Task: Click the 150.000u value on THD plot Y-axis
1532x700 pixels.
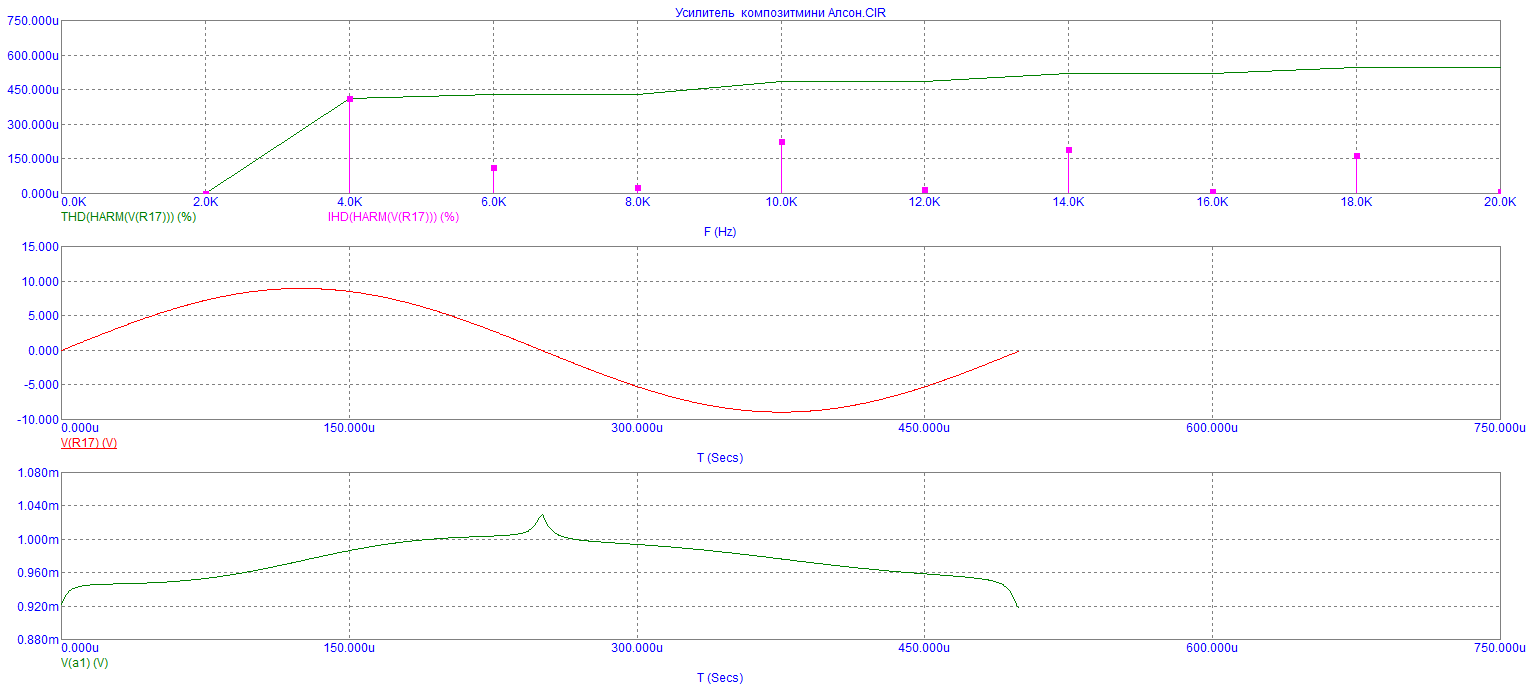Action: coord(31,159)
